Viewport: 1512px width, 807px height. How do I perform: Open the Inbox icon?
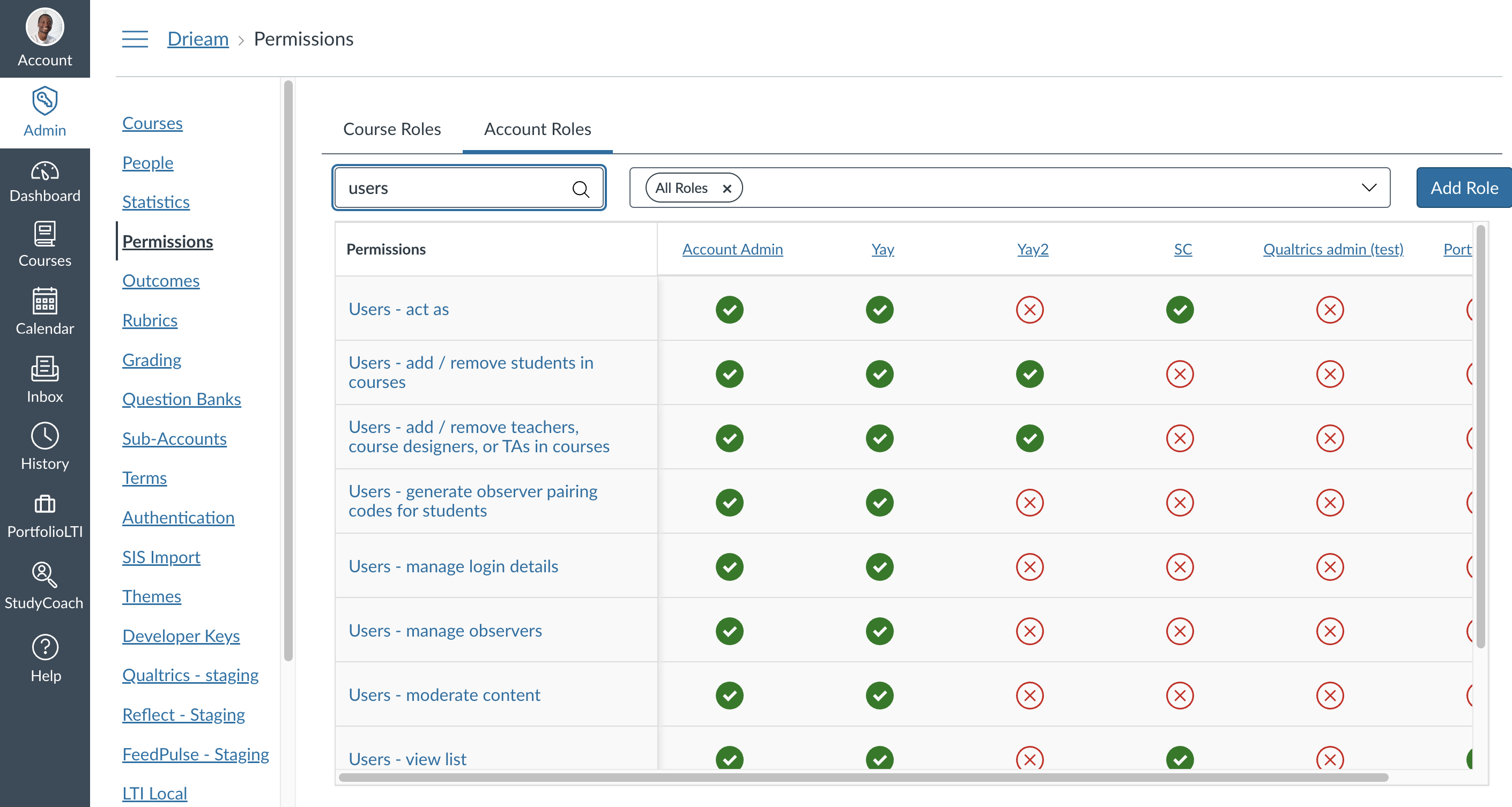(x=45, y=369)
